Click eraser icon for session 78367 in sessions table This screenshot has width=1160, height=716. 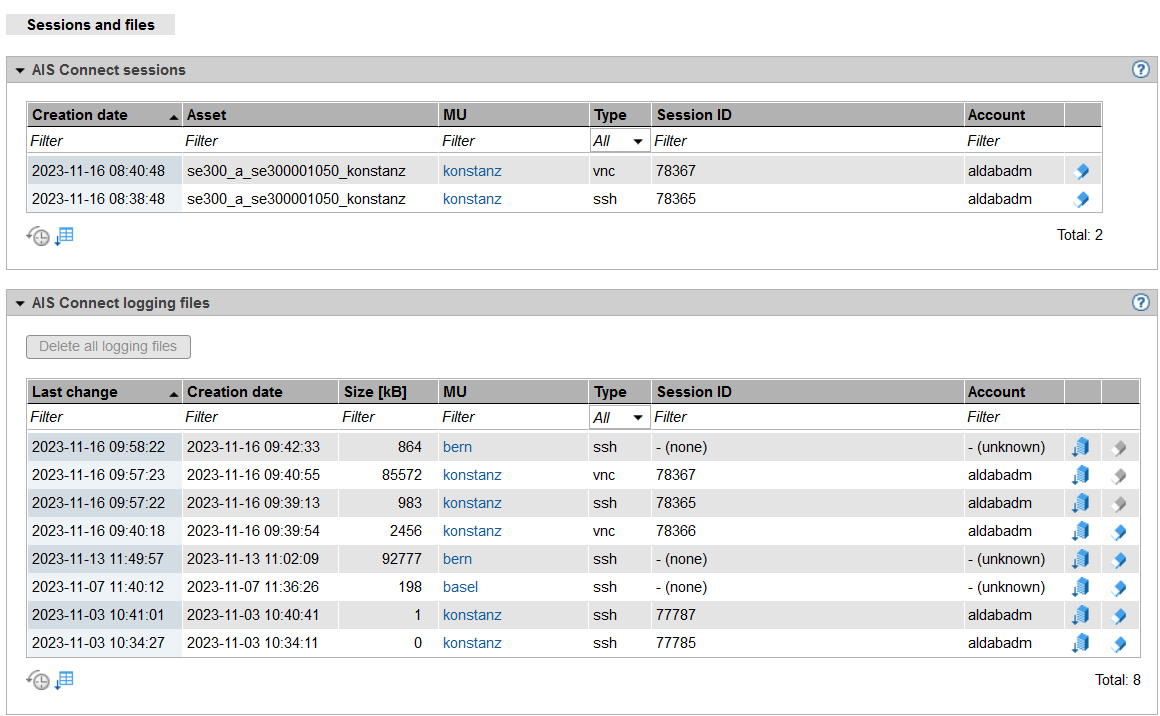coord(1080,171)
